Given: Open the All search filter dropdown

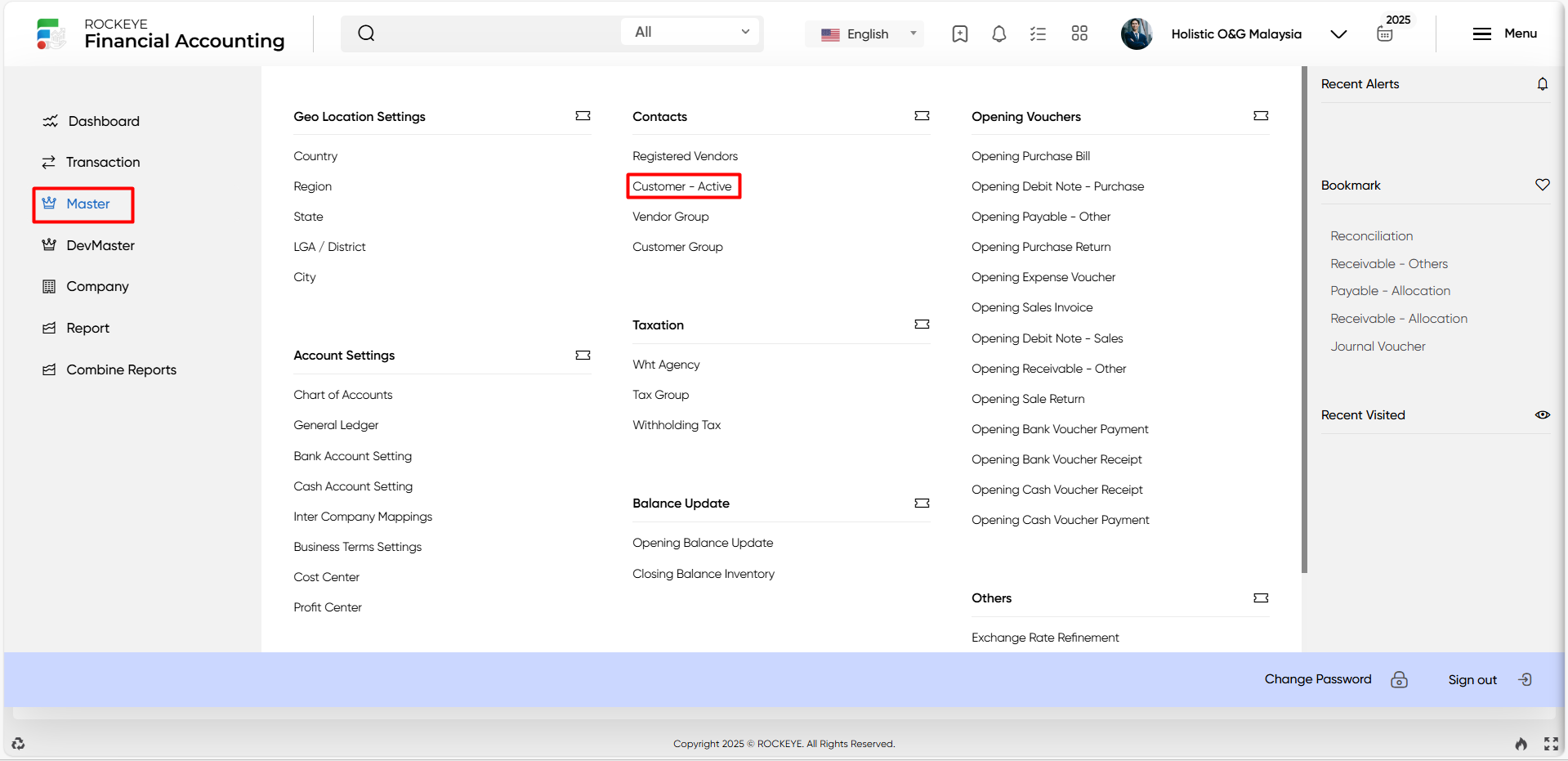Looking at the screenshot, I should (692, 32).
